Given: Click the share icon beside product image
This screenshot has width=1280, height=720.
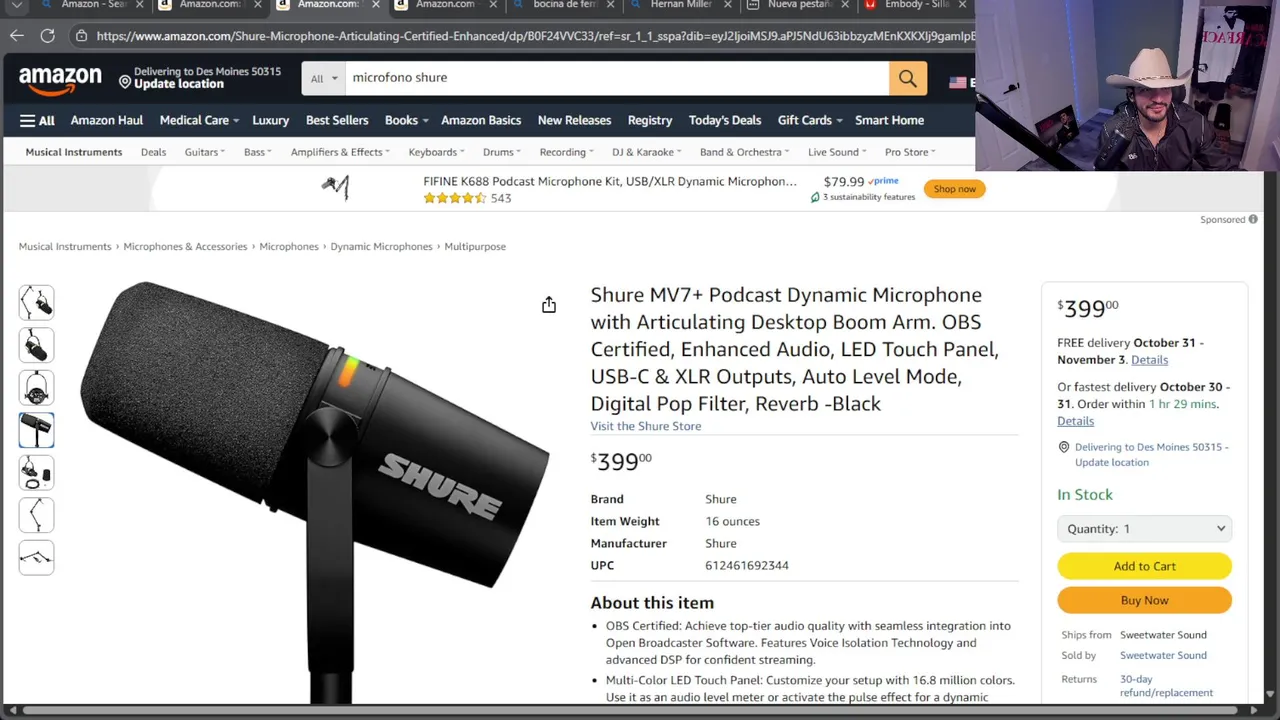Looking at the screenshot, I should (x=549, y=305).
